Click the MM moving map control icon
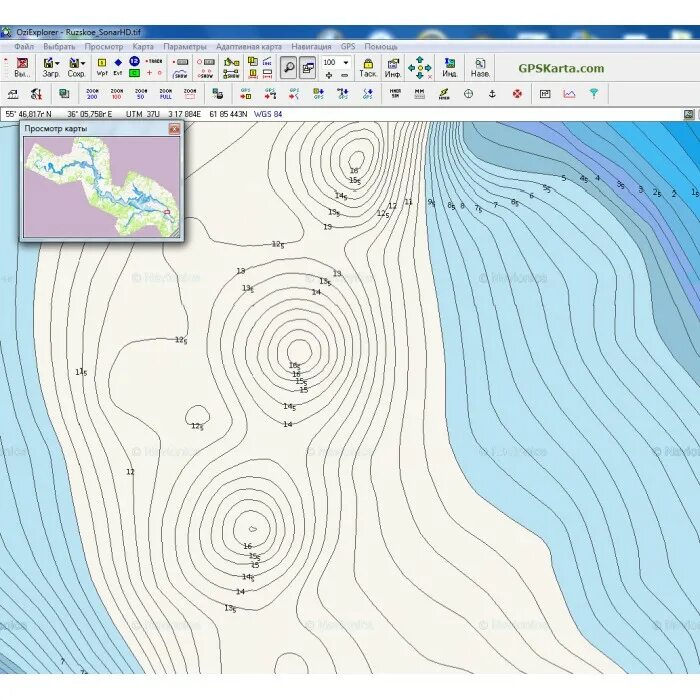This screenshot has width=700, height=700. pos(419,93)
